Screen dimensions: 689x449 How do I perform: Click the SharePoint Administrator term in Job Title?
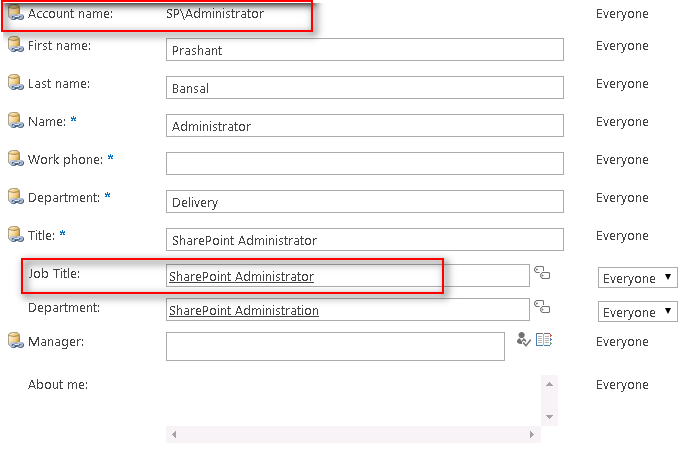click(241, 277)
